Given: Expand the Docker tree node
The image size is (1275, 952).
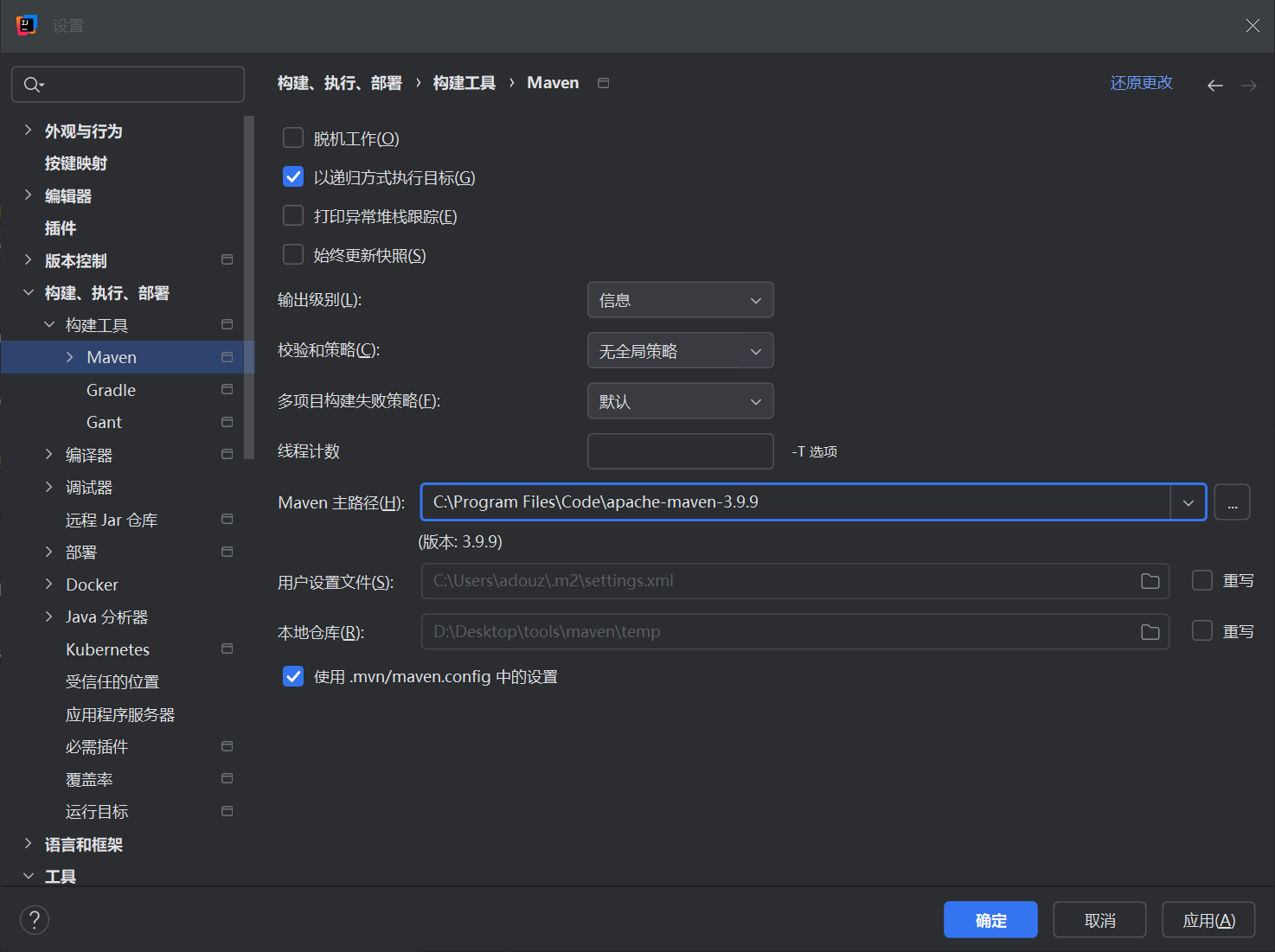Looking at the screenshot, I should 49,585.
